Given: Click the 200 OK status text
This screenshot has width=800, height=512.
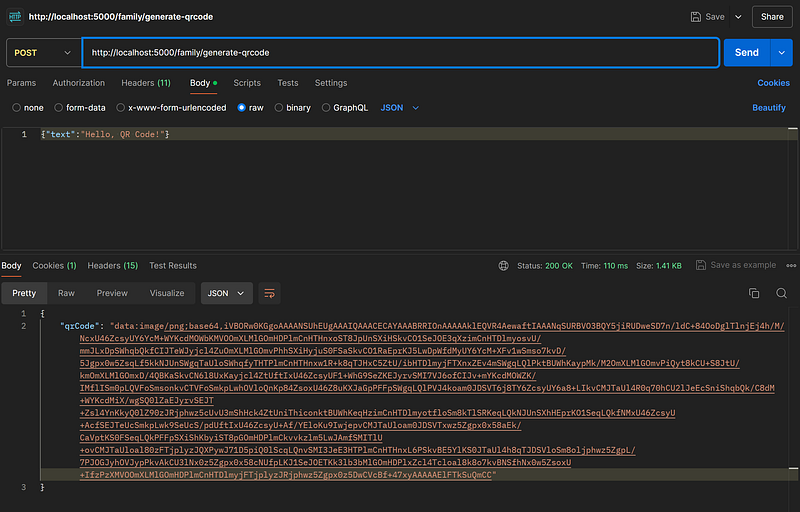Looking at the screenshot, I should (559, 266).
